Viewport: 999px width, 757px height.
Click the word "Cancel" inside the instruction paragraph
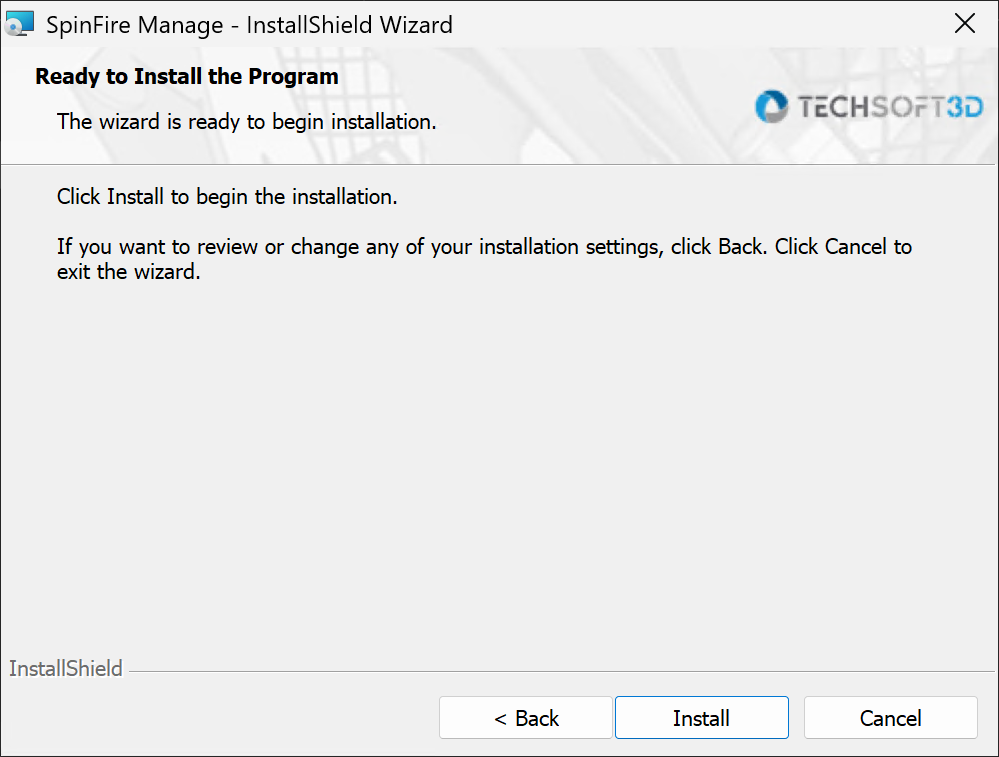855,247
